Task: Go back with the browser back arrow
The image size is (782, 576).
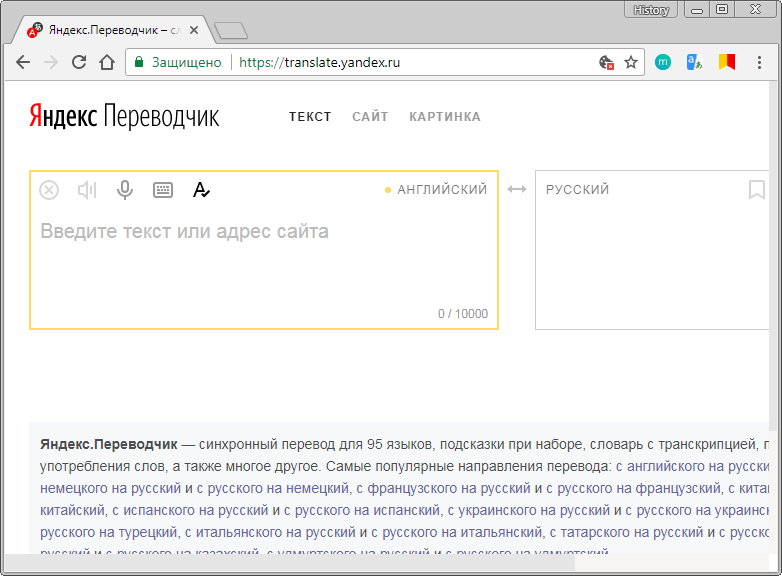Action: 23,62
